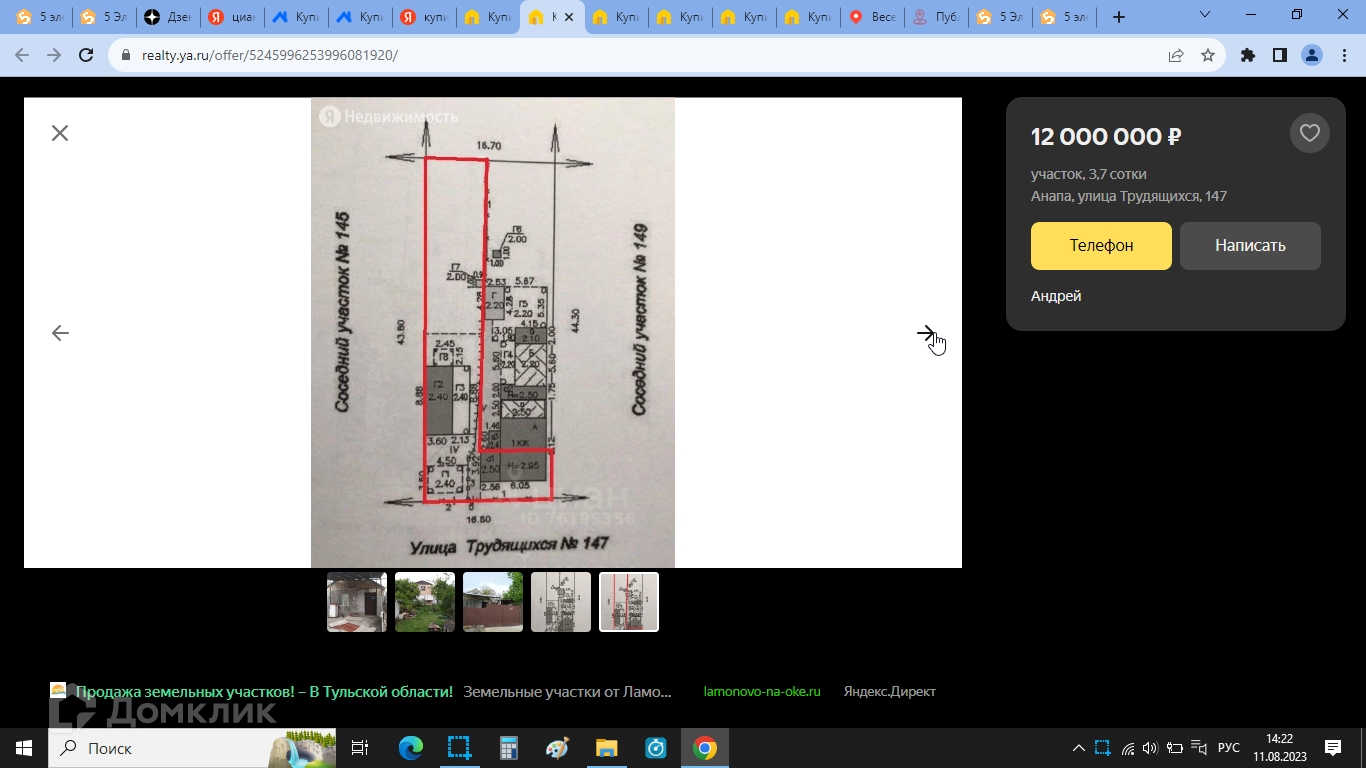Click the text участок, 3,7 сотки
This screenshot has width=1366, height=768.
pos(1089,174)
